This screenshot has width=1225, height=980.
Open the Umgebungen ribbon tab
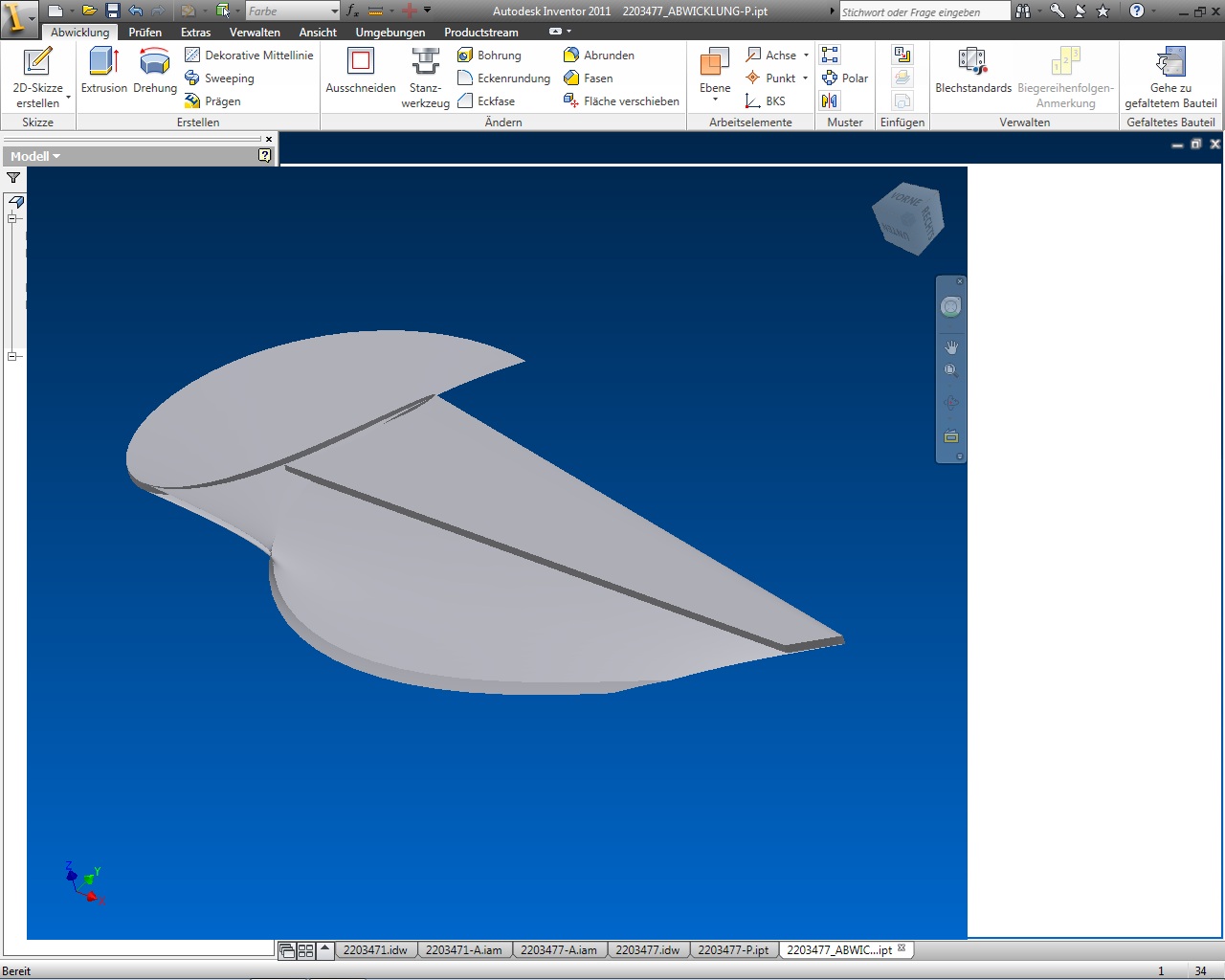pyautogui.click(x=390, y=32)
